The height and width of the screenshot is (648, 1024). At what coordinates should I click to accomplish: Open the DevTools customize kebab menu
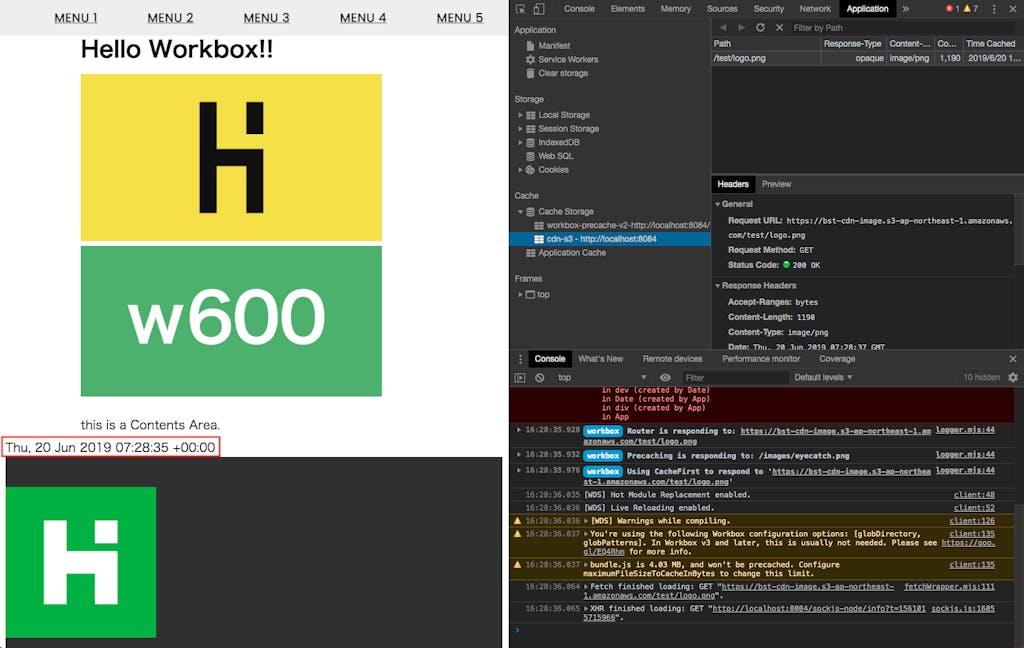(994, 9)
